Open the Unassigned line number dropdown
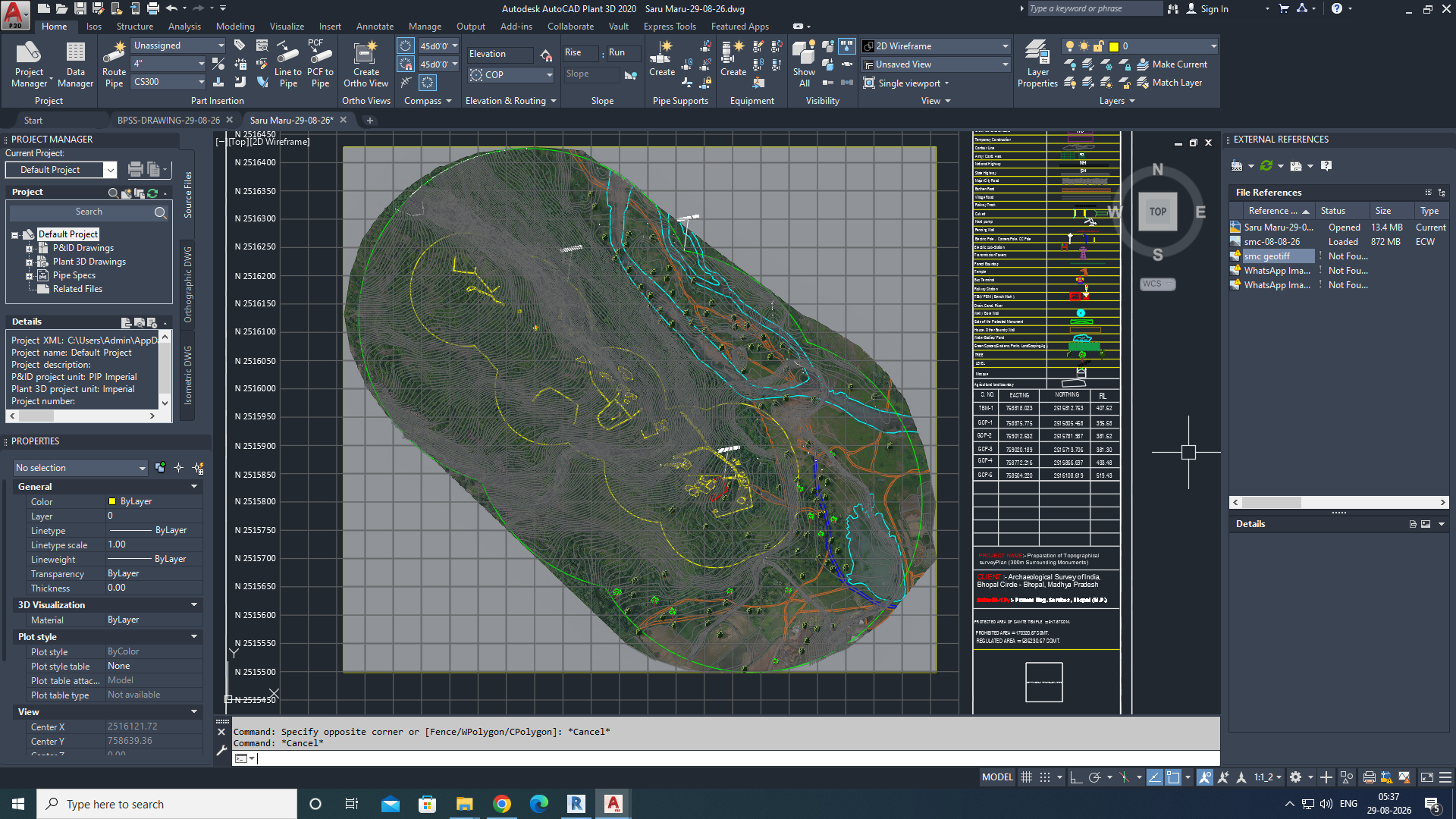Image resolution: width=1456 pixels, height=819 pixels. (179, 45)
